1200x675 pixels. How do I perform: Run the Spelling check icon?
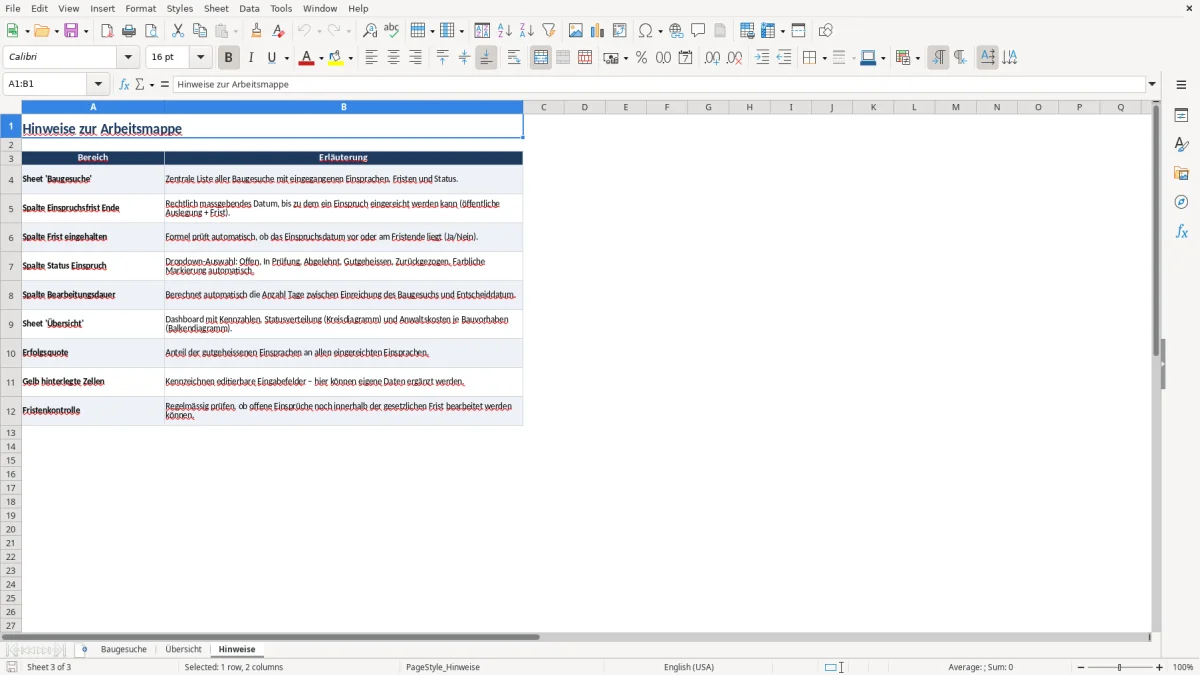tap(392, 31)
